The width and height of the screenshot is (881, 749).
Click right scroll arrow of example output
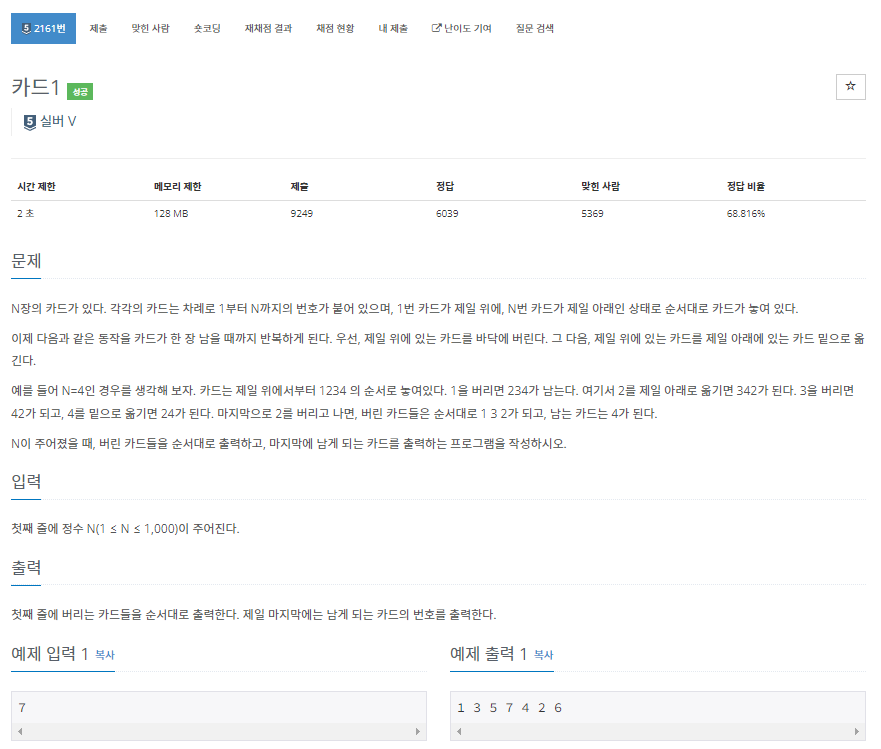(856, 732)
